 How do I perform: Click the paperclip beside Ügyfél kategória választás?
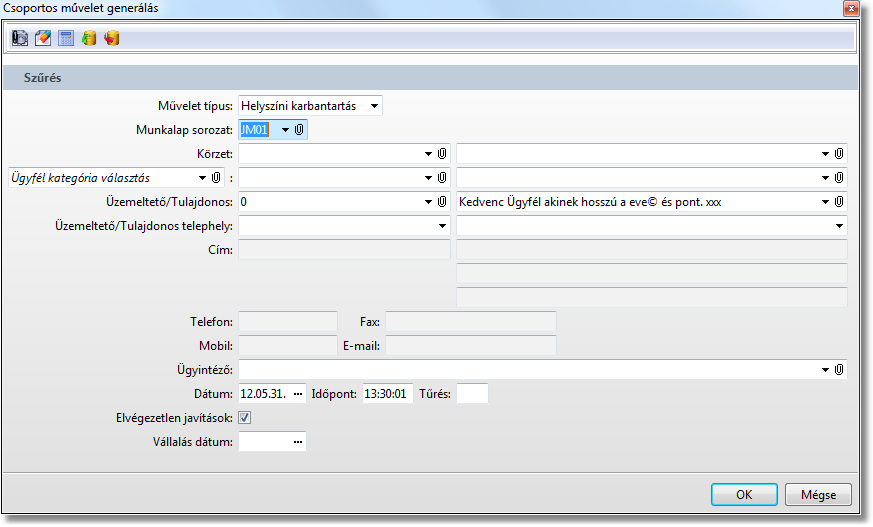coord(216,178)
